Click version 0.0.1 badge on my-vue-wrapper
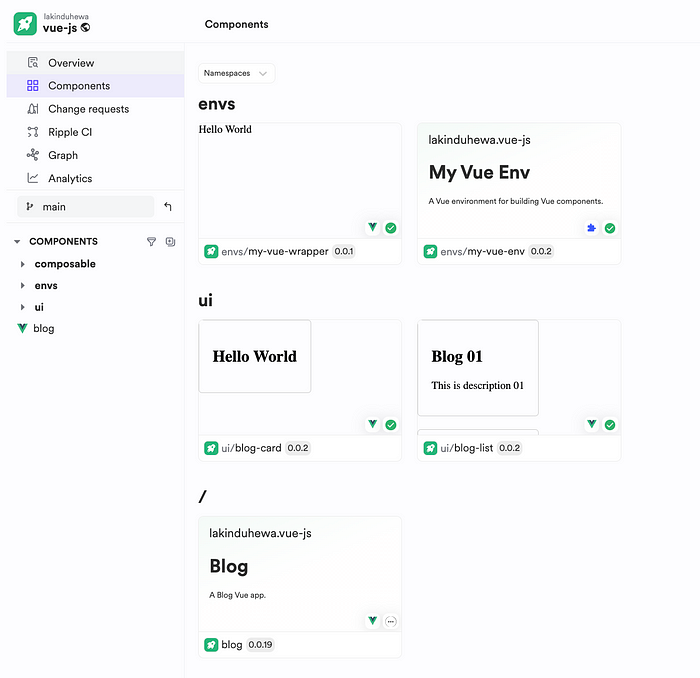The image size is (700, 678). click(344, 251)
